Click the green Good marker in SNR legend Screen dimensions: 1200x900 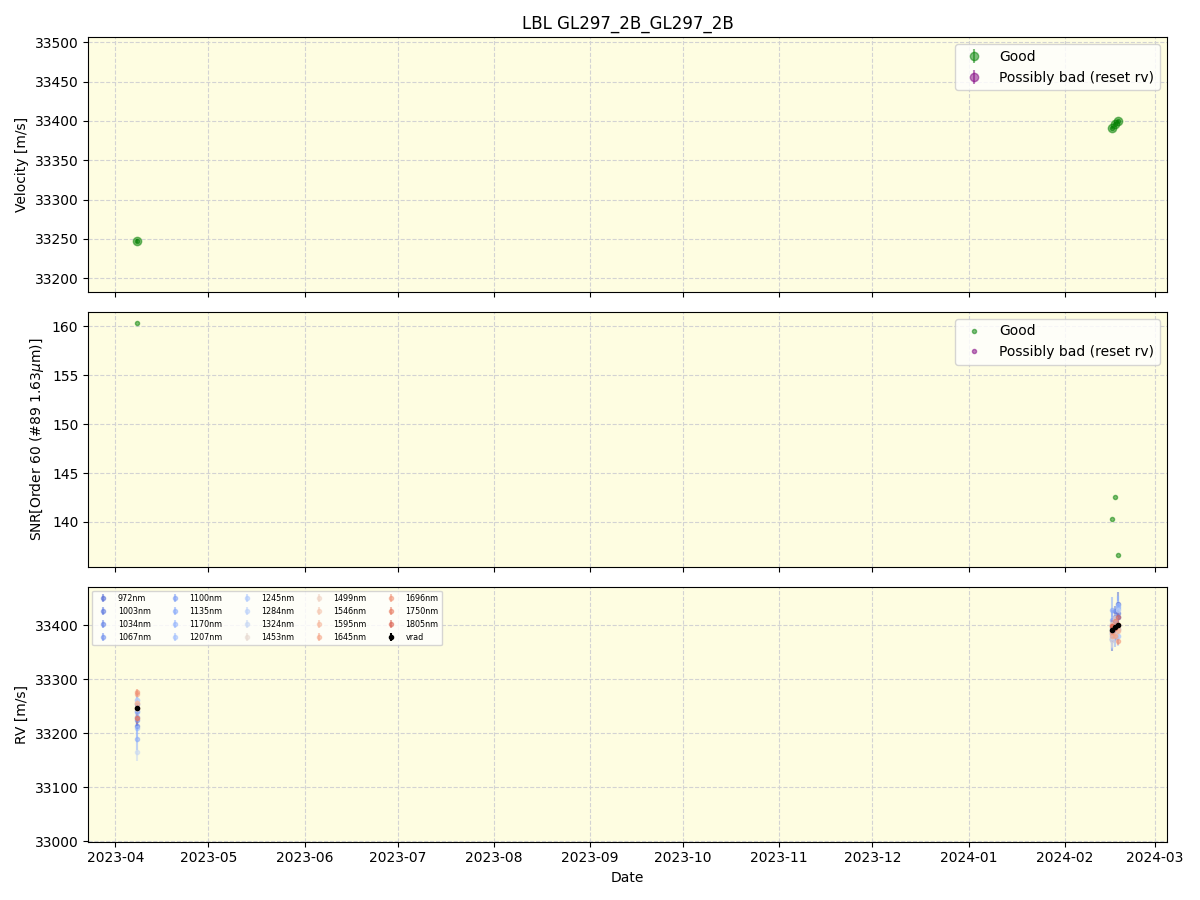click(974, 331)
